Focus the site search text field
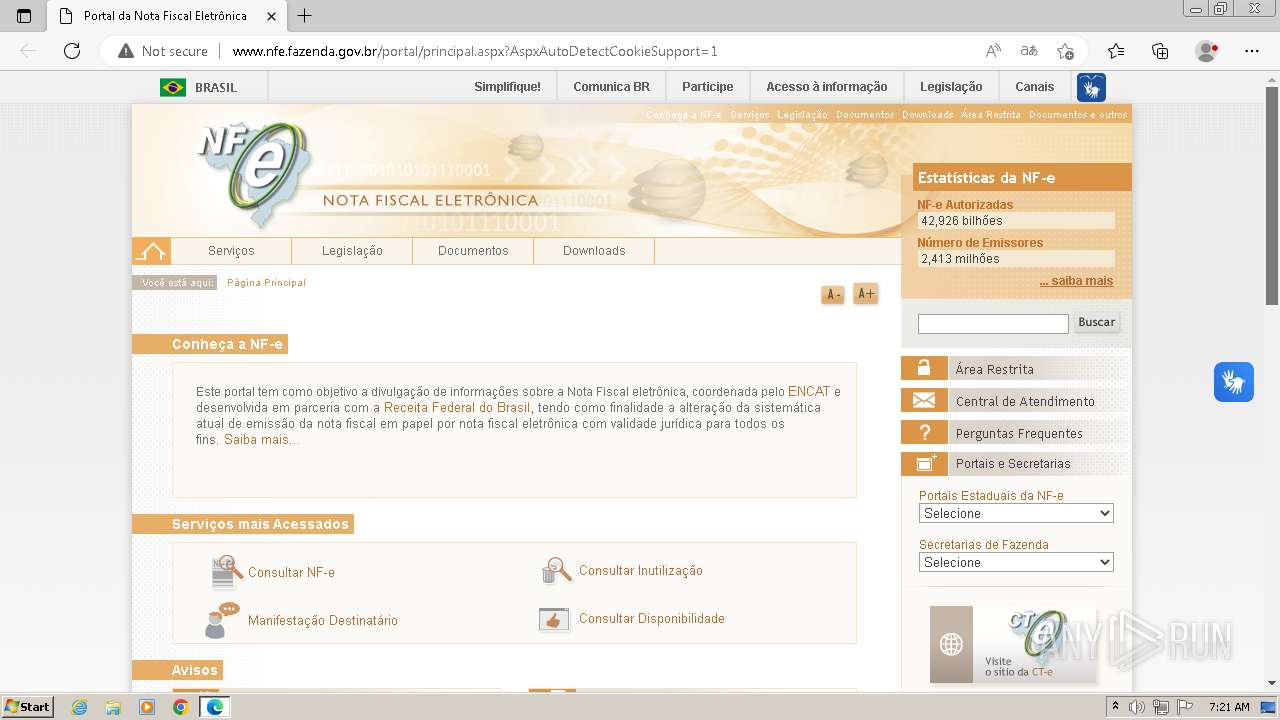The image size is (1280, 720). [993, 323]
